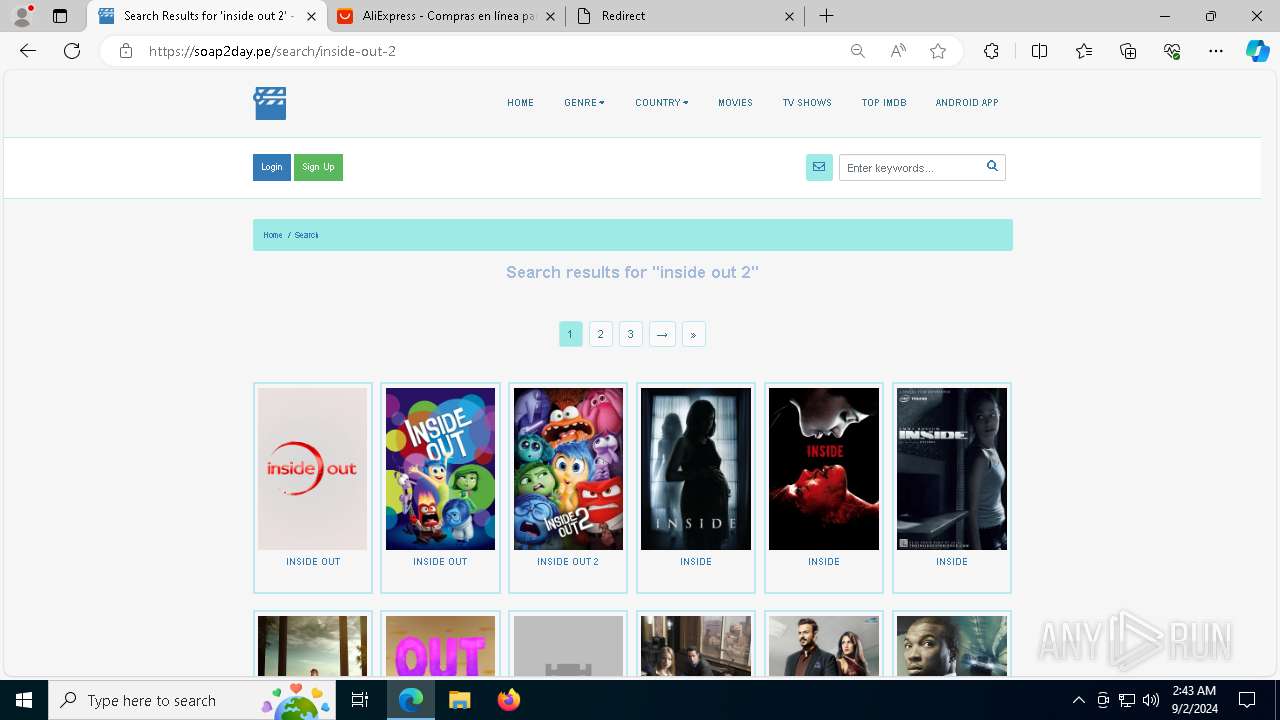Click Microsoft Edge taskbar icon
This screenshot has height=720, width=1280.
tap(411, 700)
